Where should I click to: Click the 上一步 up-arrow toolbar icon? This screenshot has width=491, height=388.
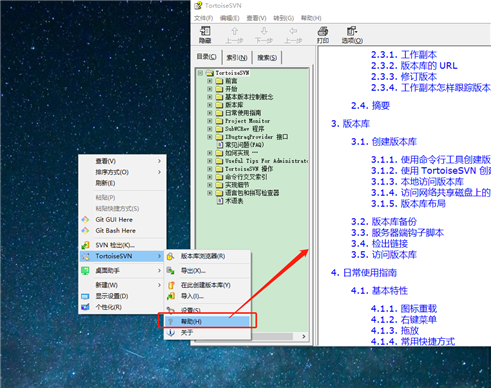pyautogui.click(x=234, y=31)
